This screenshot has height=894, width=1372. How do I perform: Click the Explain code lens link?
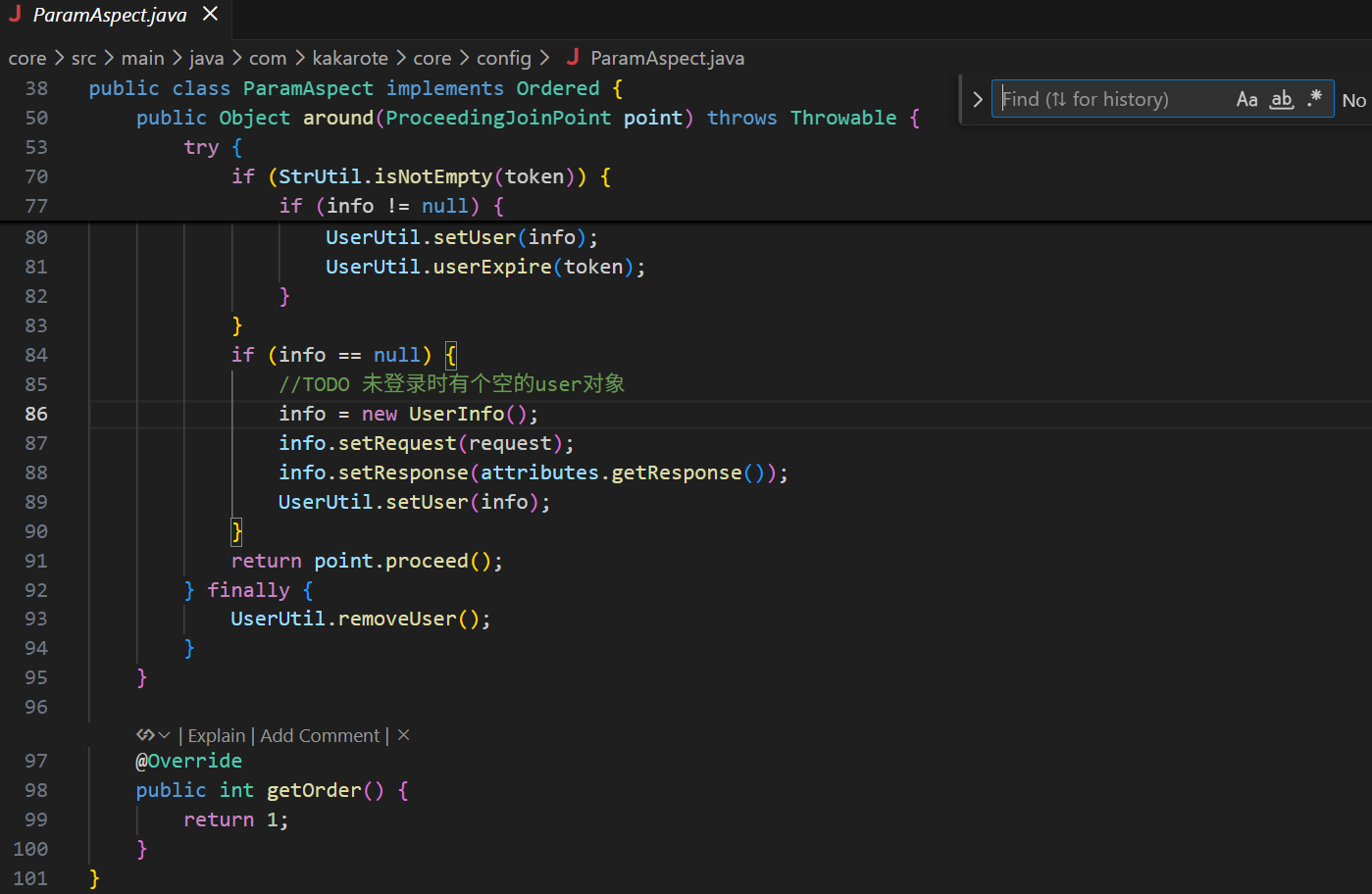[x=216, y=735]
